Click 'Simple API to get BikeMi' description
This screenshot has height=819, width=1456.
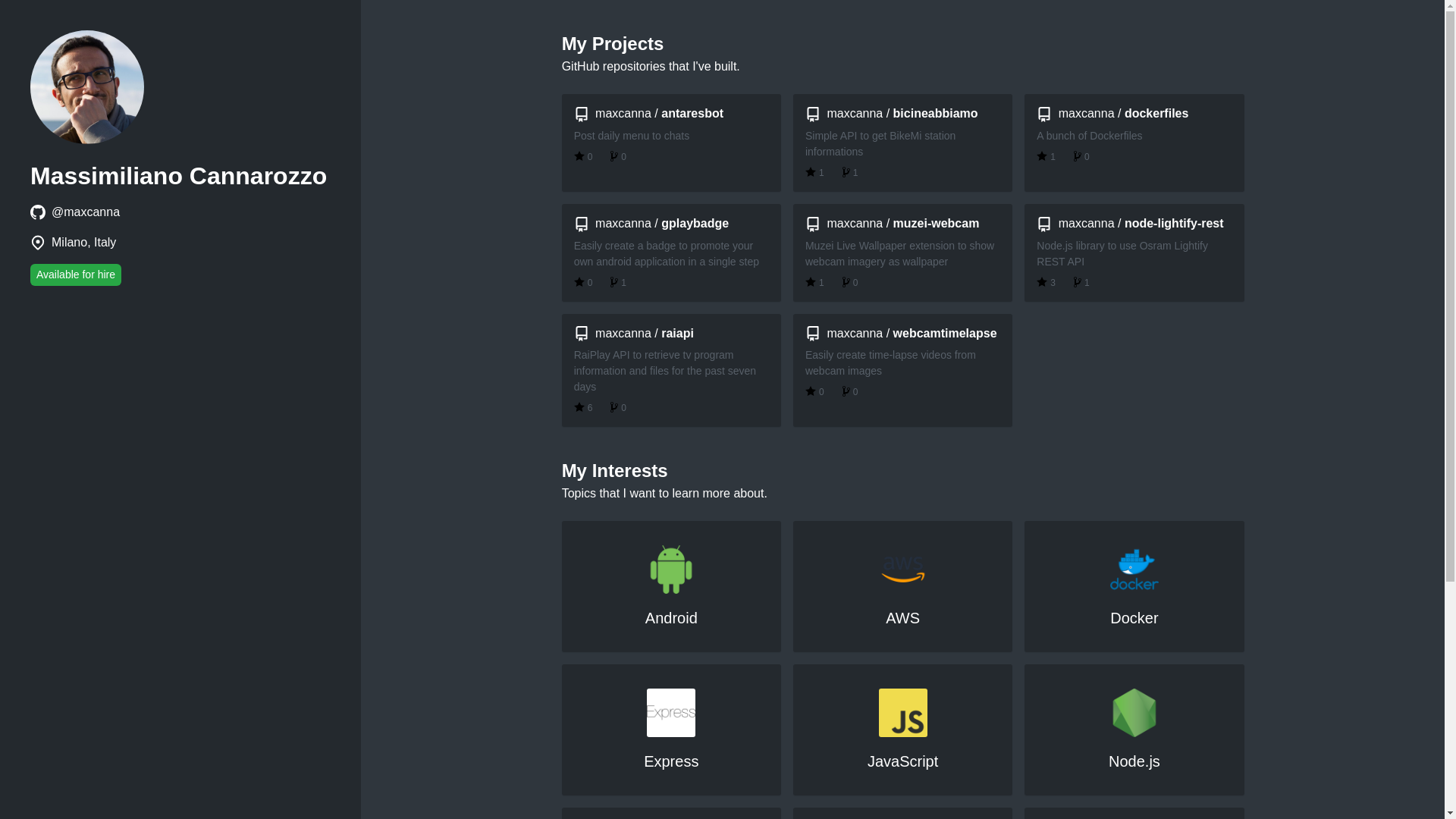(x=880, y=143)
